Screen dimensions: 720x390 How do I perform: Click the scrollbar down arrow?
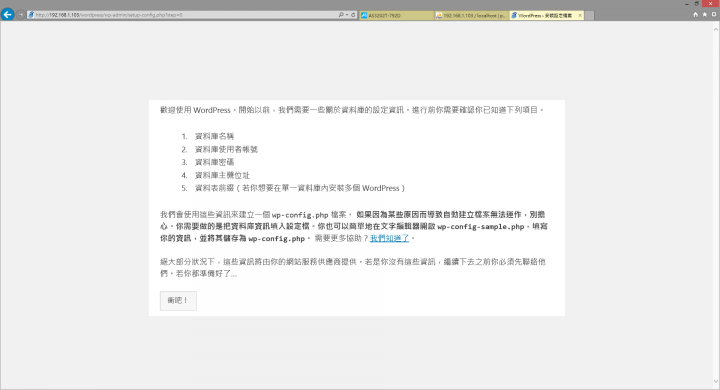pos(716,382)
